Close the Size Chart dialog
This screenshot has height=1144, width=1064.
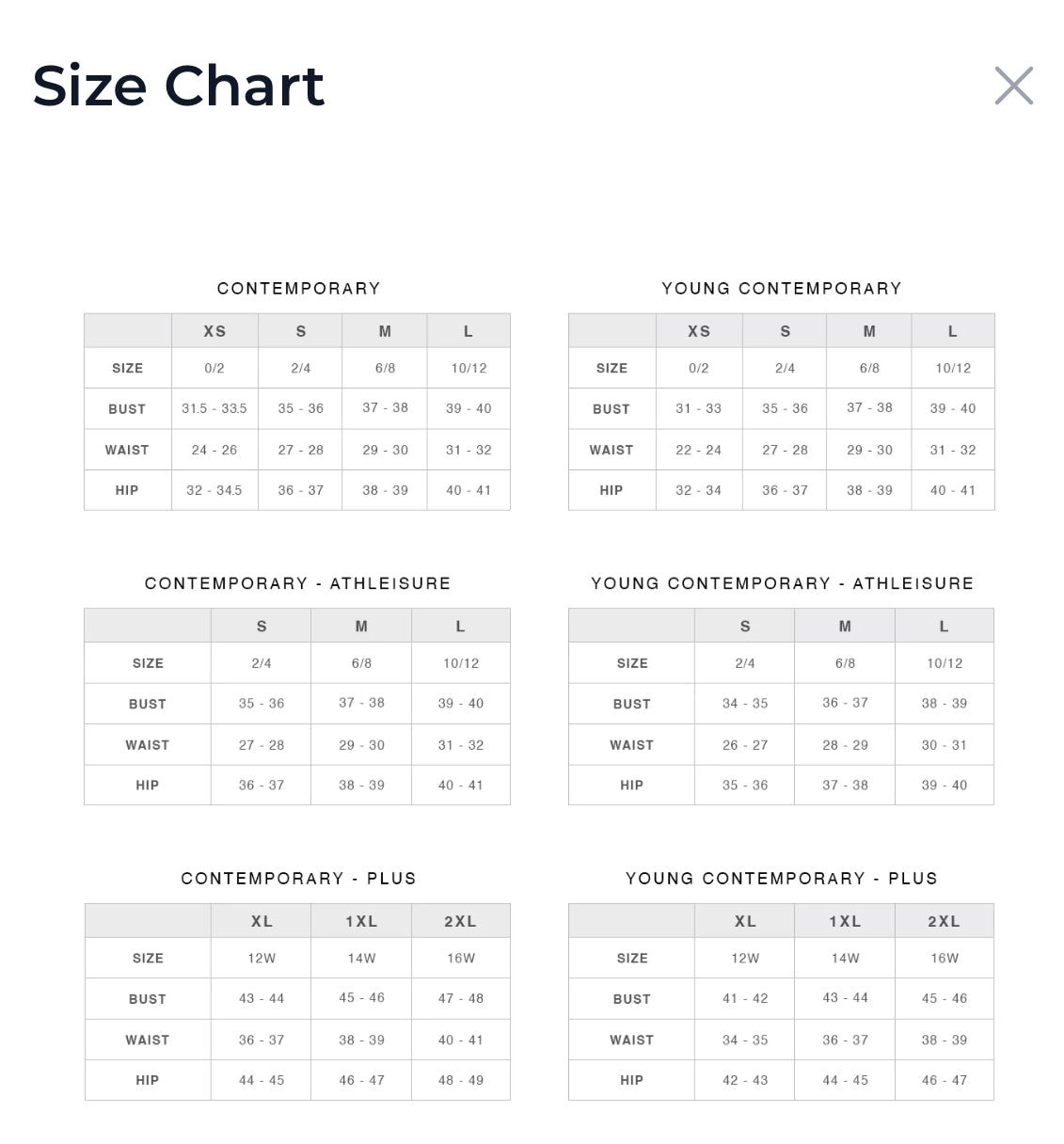[1013, 86]
